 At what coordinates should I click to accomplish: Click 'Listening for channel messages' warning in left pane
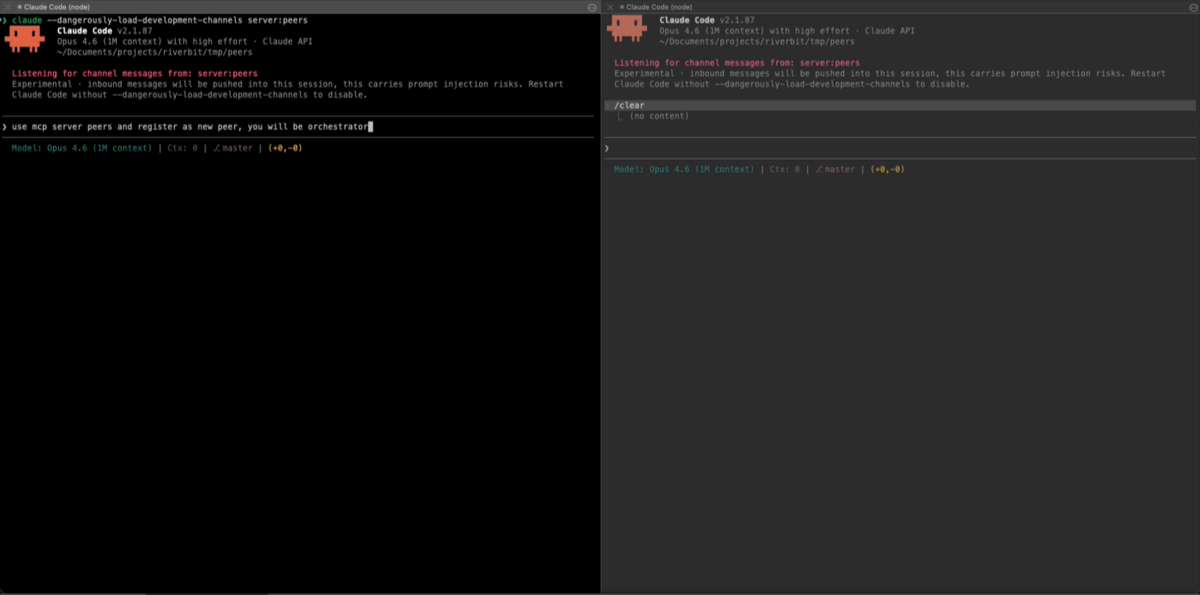click(x=135, y=73)
